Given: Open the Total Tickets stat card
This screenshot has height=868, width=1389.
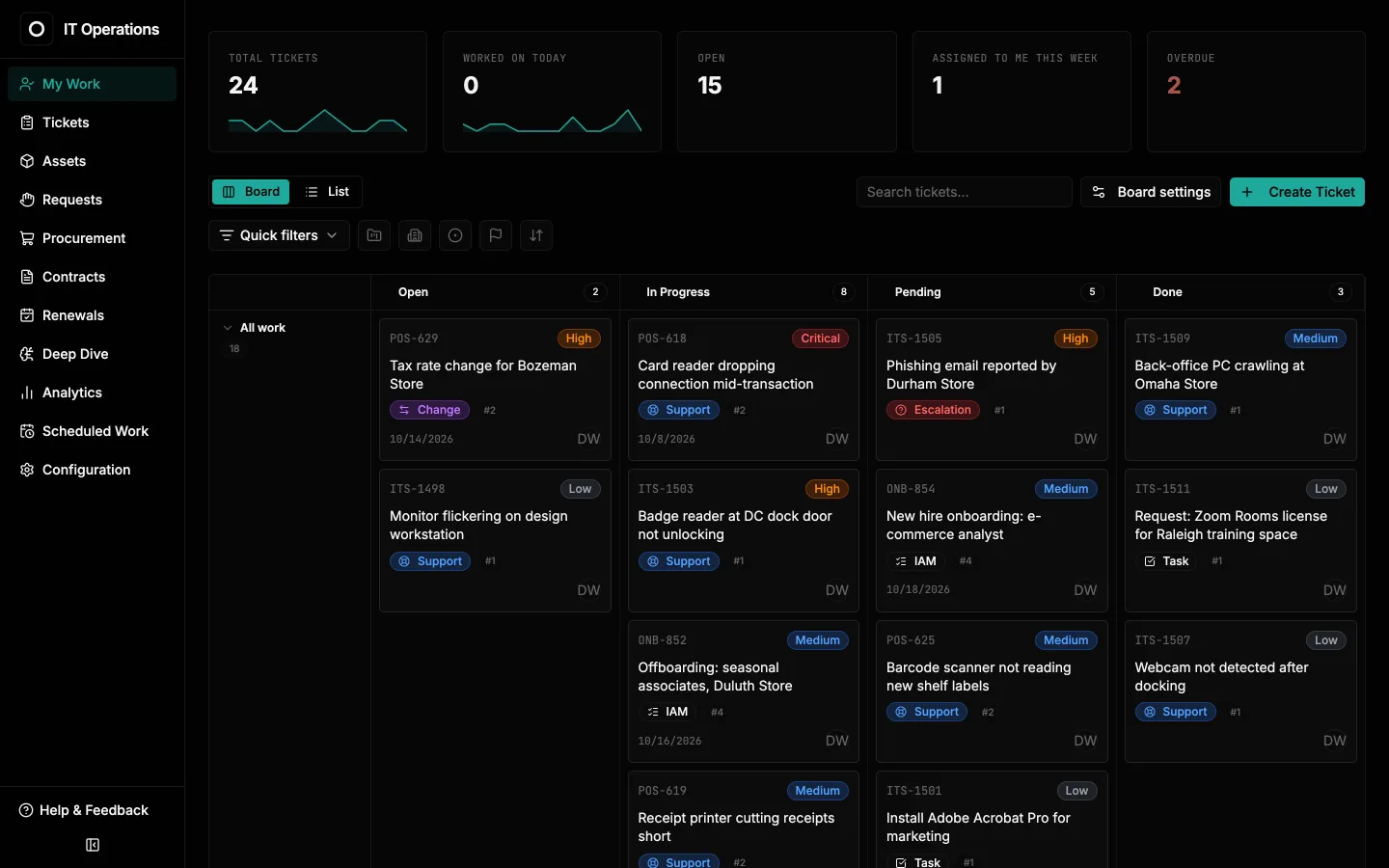Looking at the screenshot, I should (317, 92).
